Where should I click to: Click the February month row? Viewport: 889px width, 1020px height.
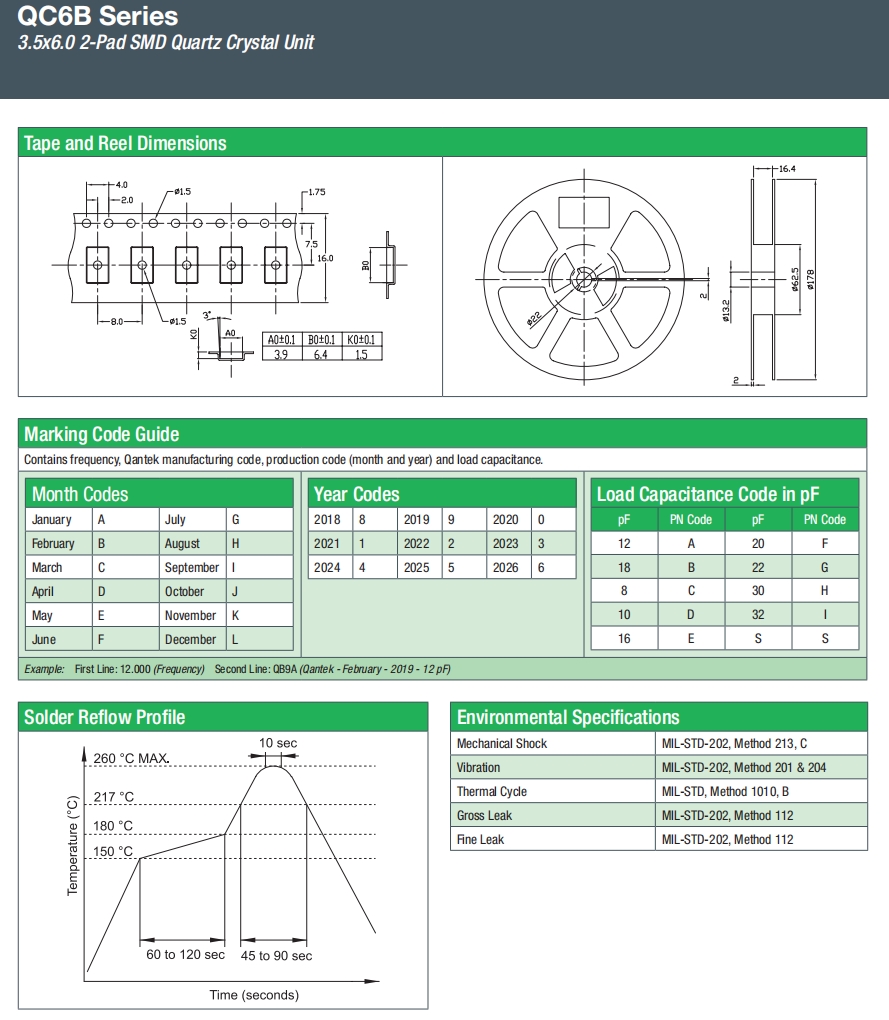(x=159, y=543)
